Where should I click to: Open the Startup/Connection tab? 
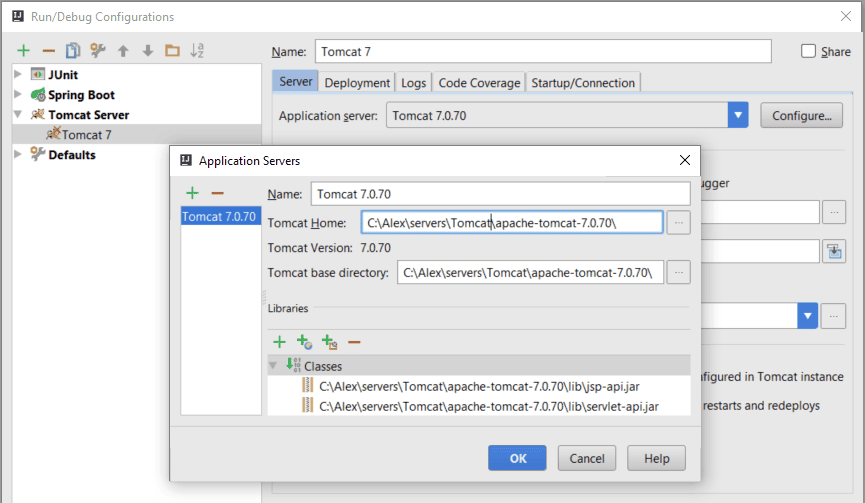[x=583, y=83]
